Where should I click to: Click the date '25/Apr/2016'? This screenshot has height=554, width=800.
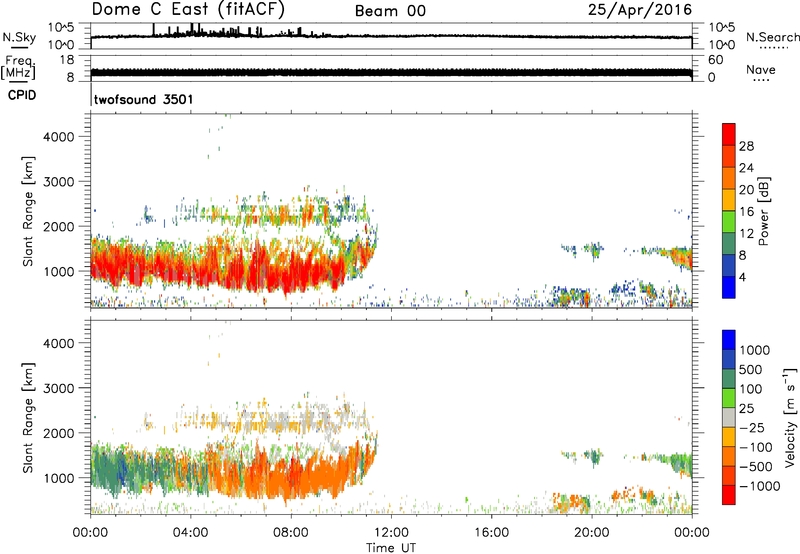coord(640,10)
